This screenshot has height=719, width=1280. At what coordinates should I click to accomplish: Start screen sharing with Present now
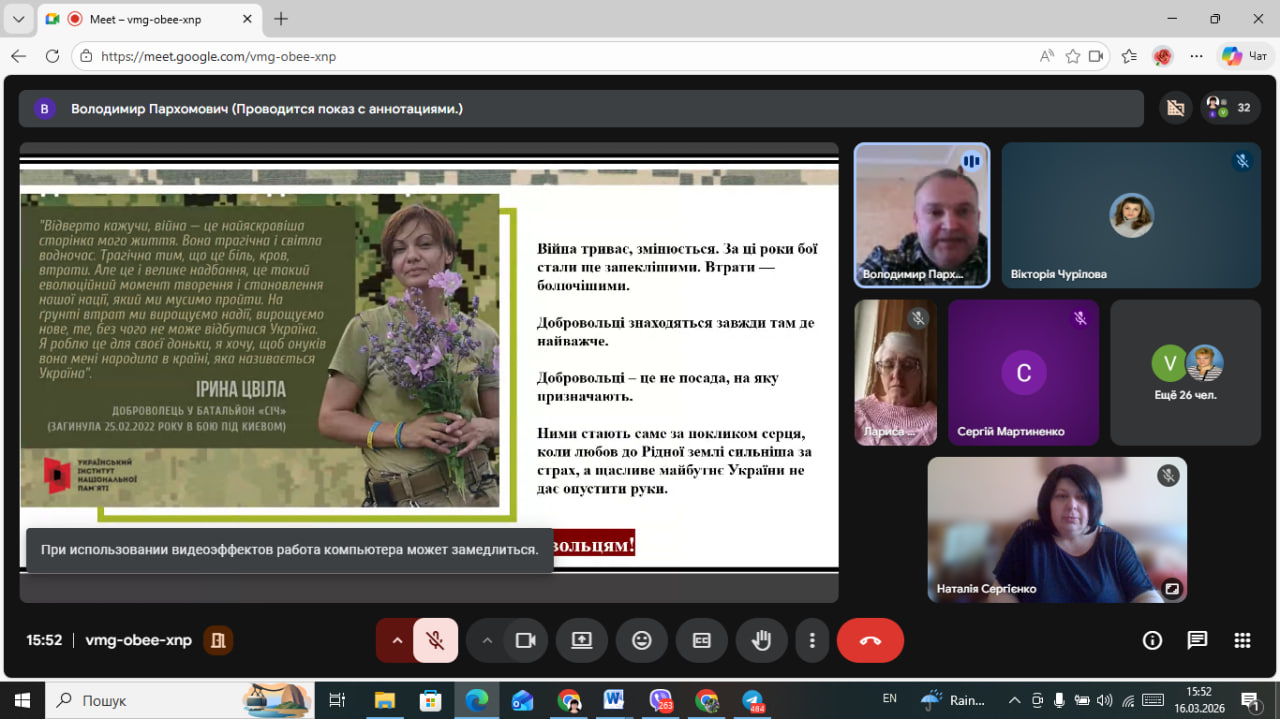tap(581, 641)
